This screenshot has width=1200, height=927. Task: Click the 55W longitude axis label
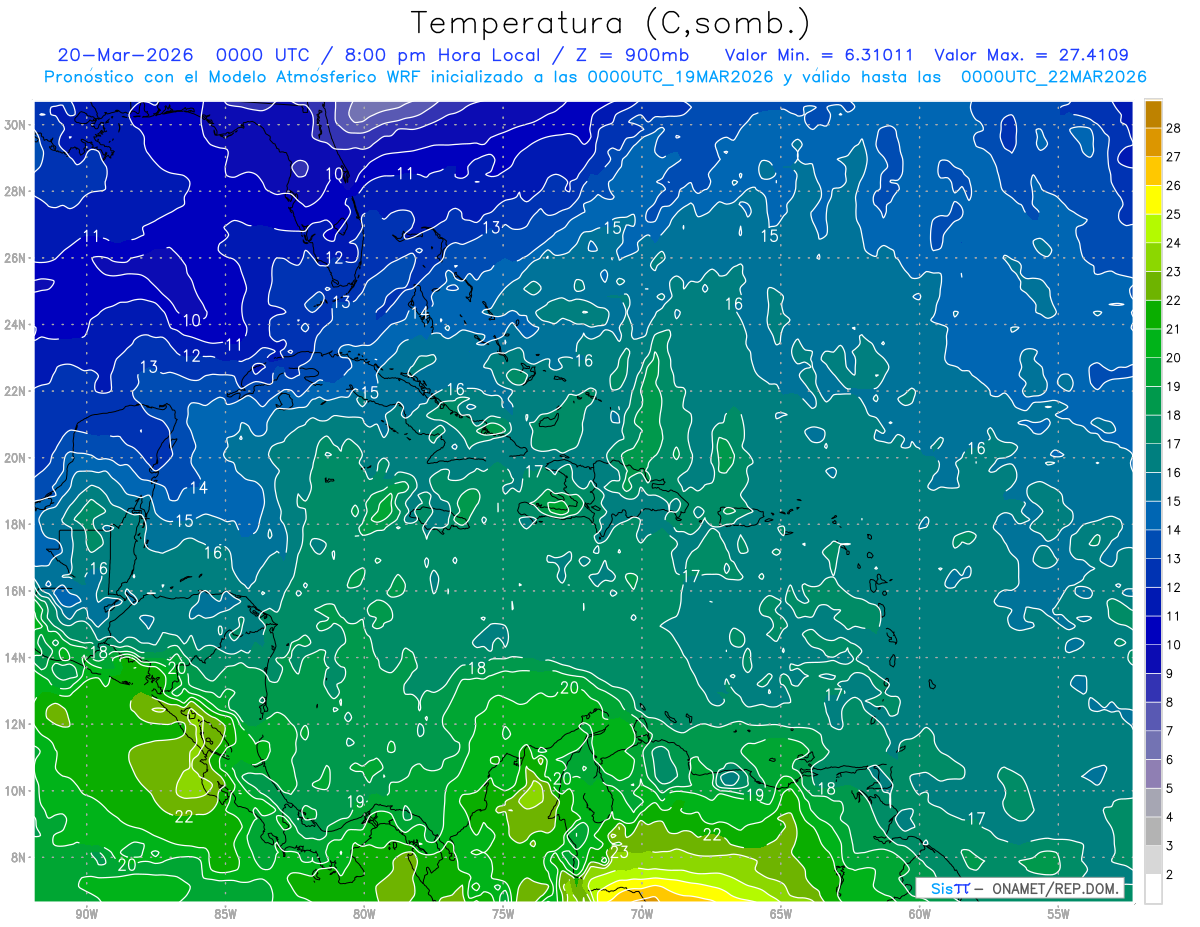[x=1058, y=914]
